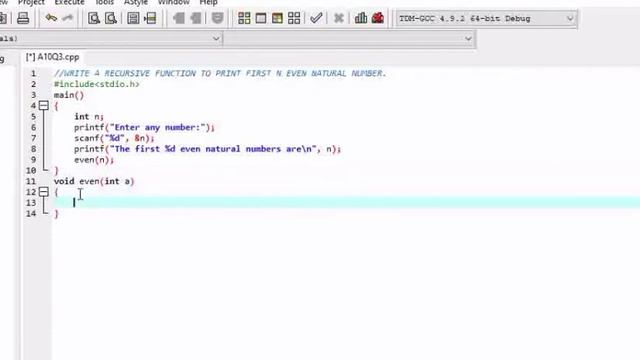Open the TDM-GCC 4.9.2 64-bit Debug compiler dropdown

point(487,18)
